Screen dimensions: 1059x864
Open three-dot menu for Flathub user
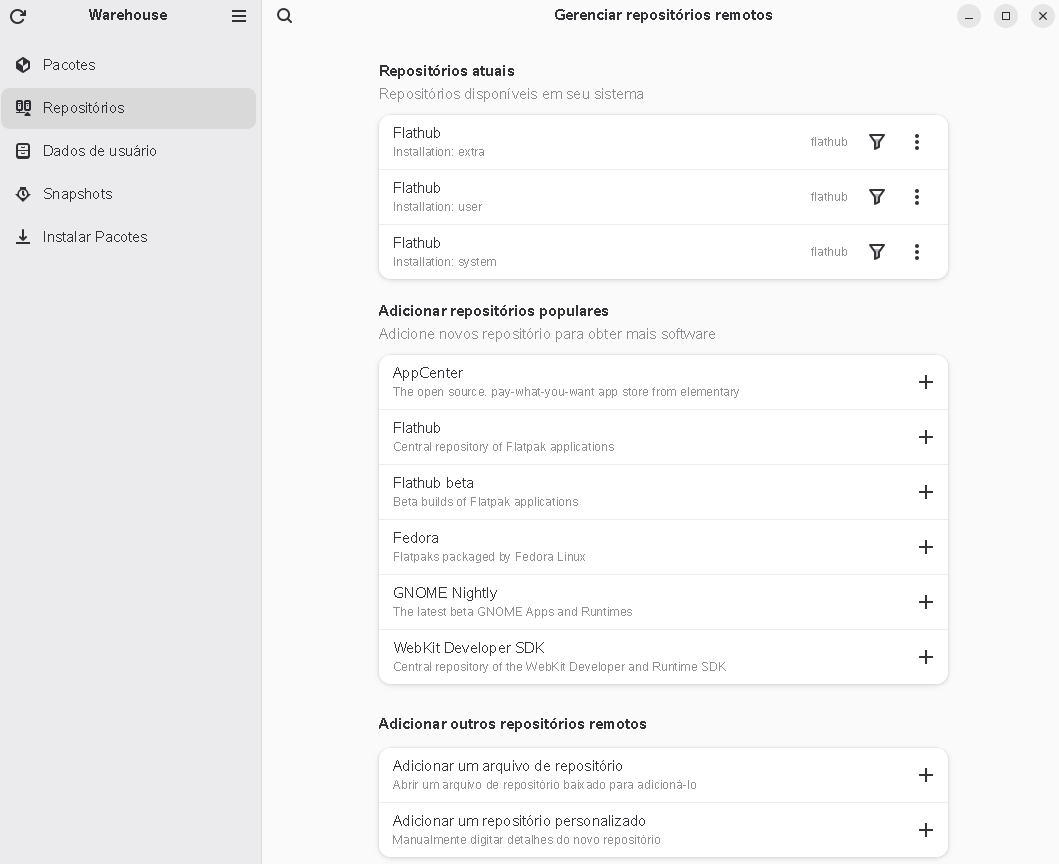pos(917,197)
